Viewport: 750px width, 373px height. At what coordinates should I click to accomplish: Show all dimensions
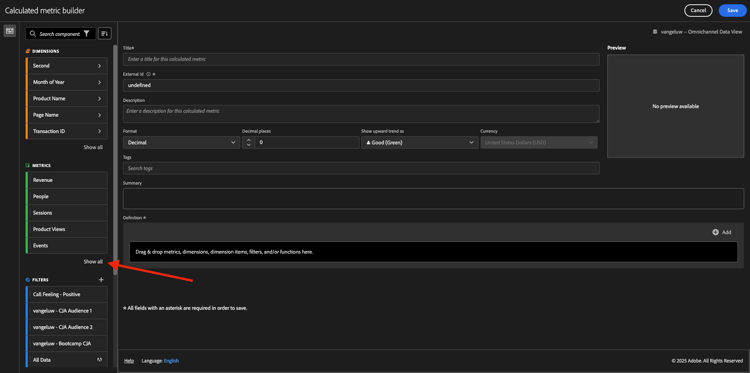[x=93, y=147]
